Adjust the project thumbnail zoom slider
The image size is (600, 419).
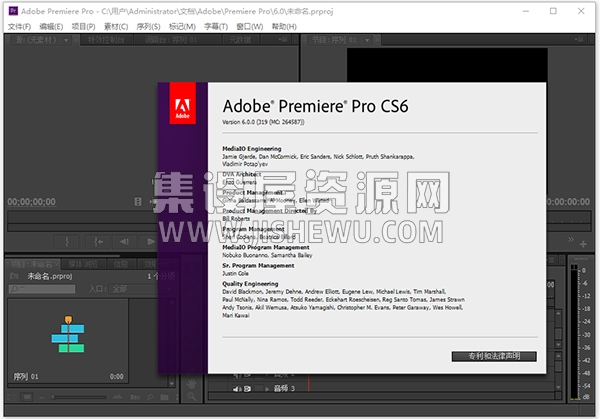click(78, 398)
